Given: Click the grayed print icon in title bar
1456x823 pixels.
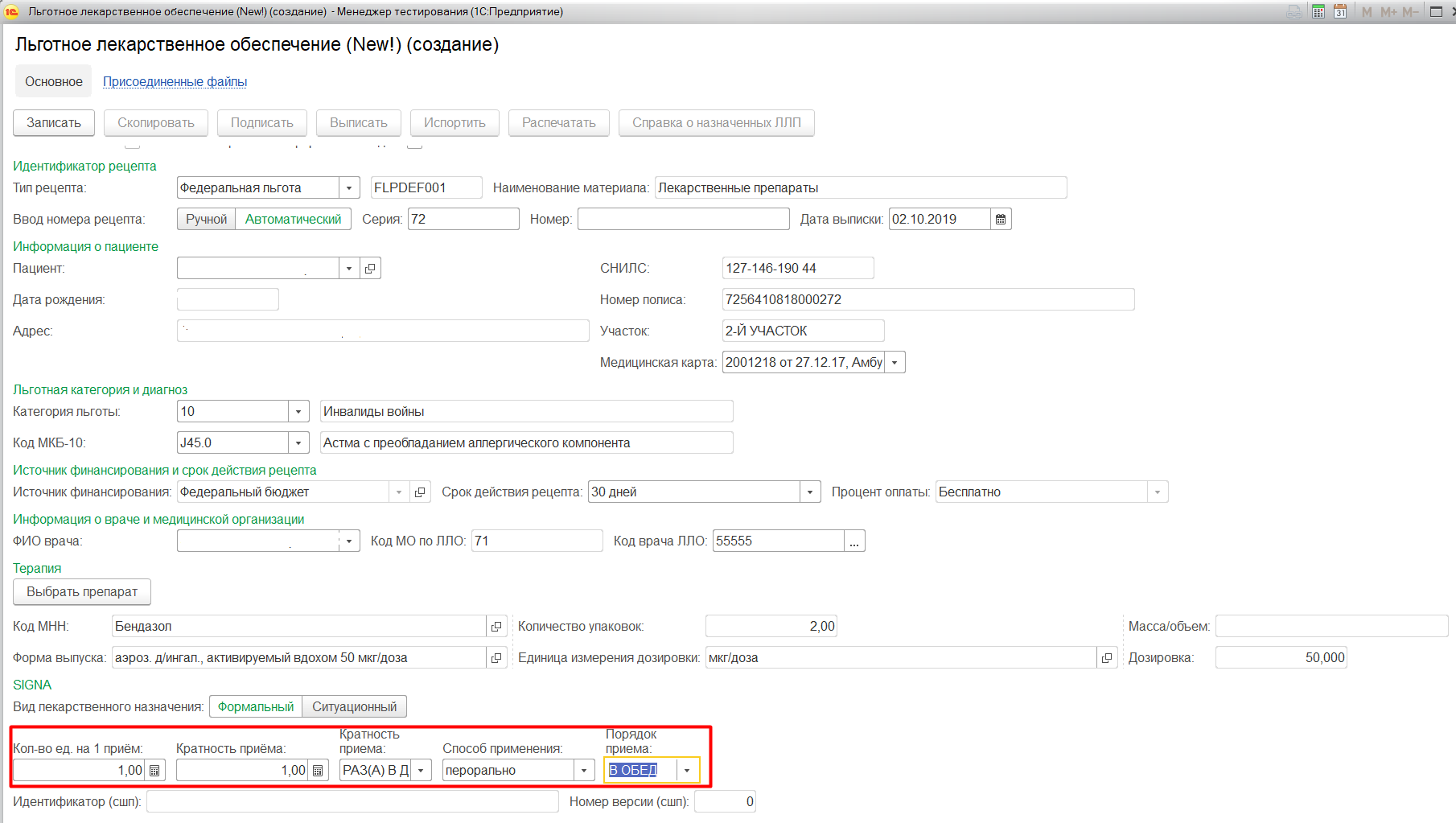Looking at the screenshot, I should point(1294,11).
